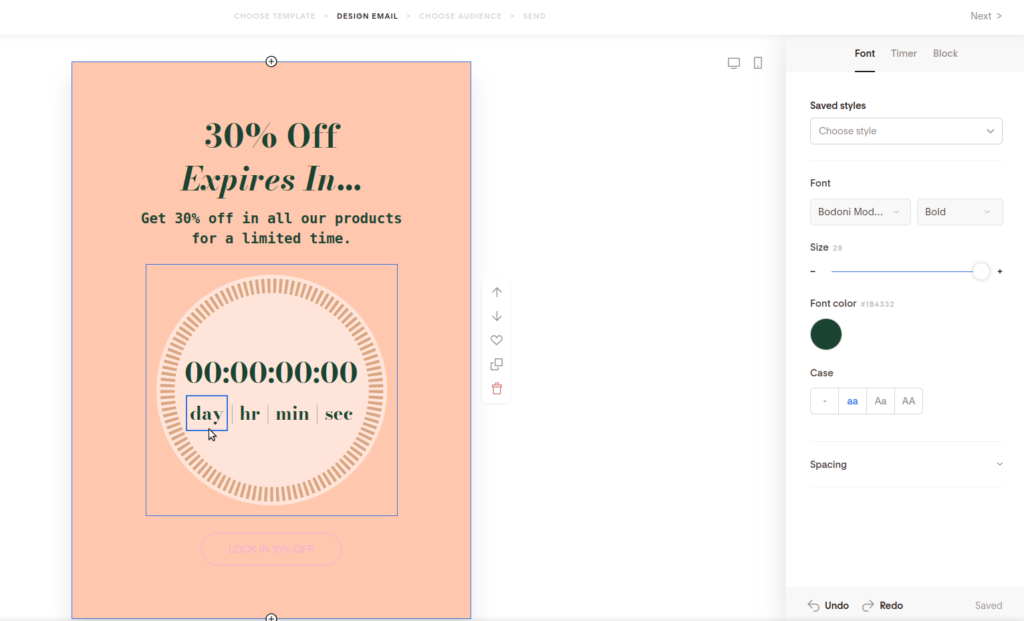
Task: Switch to desktop preview icon
Action: [734, 63]
